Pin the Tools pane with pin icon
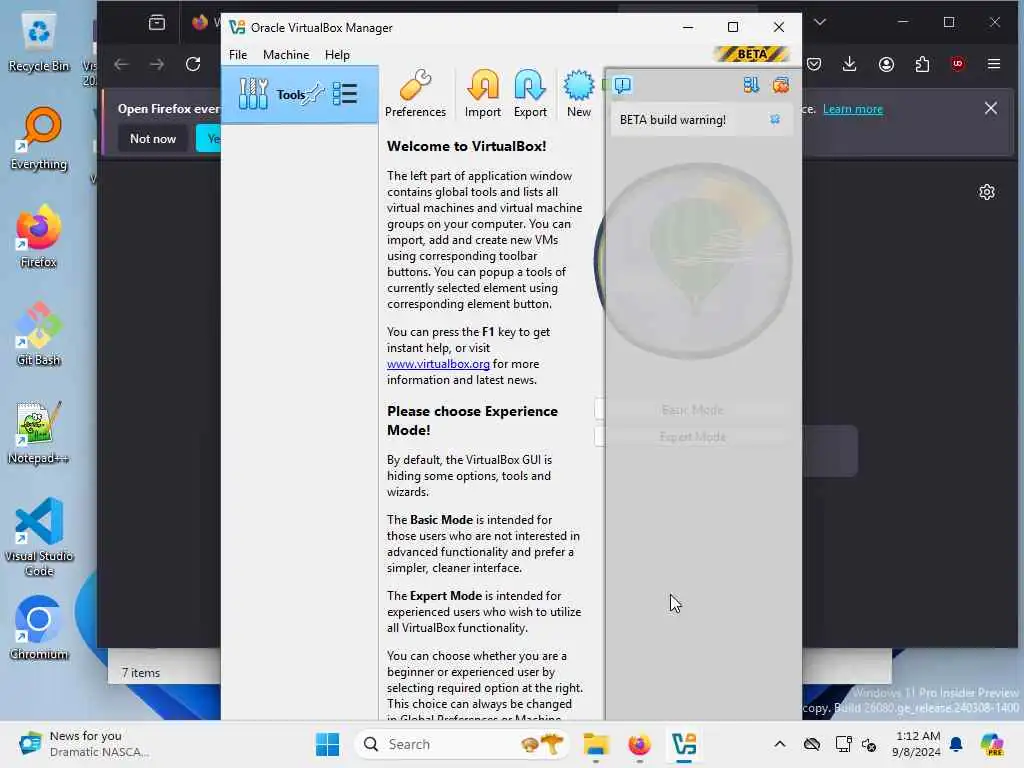The width and height of the screenshot is (1024, 768). tap(315, 93)
